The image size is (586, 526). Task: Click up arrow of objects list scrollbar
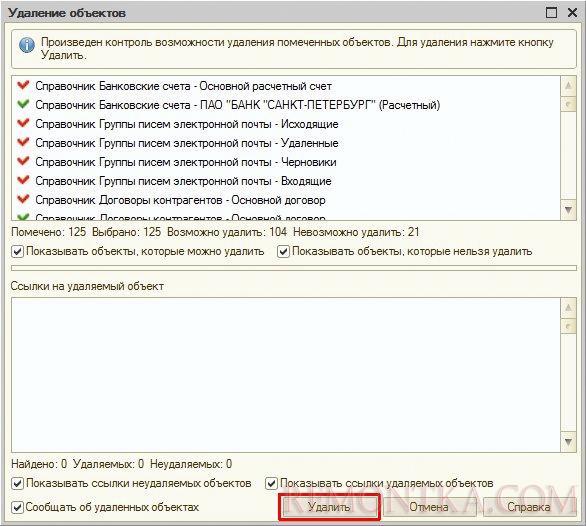(568, 86)
